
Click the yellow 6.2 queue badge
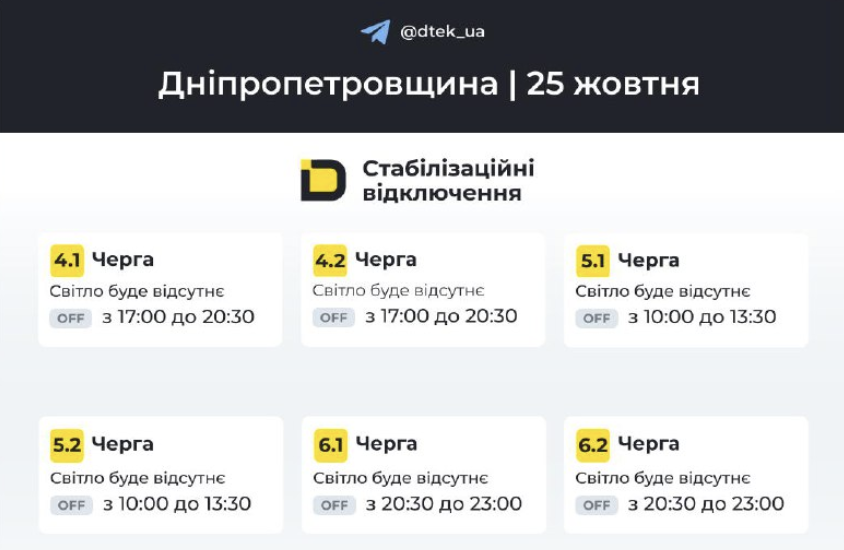(593, 445)
